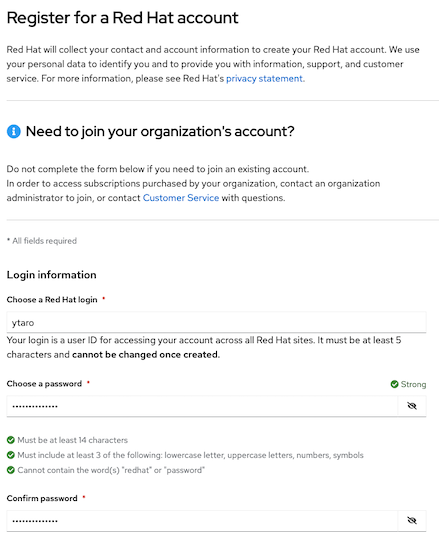Click the Choose a password label
The height and width of the screenshot is (542, 439).
pyautogui.click(x=44, y=384)
